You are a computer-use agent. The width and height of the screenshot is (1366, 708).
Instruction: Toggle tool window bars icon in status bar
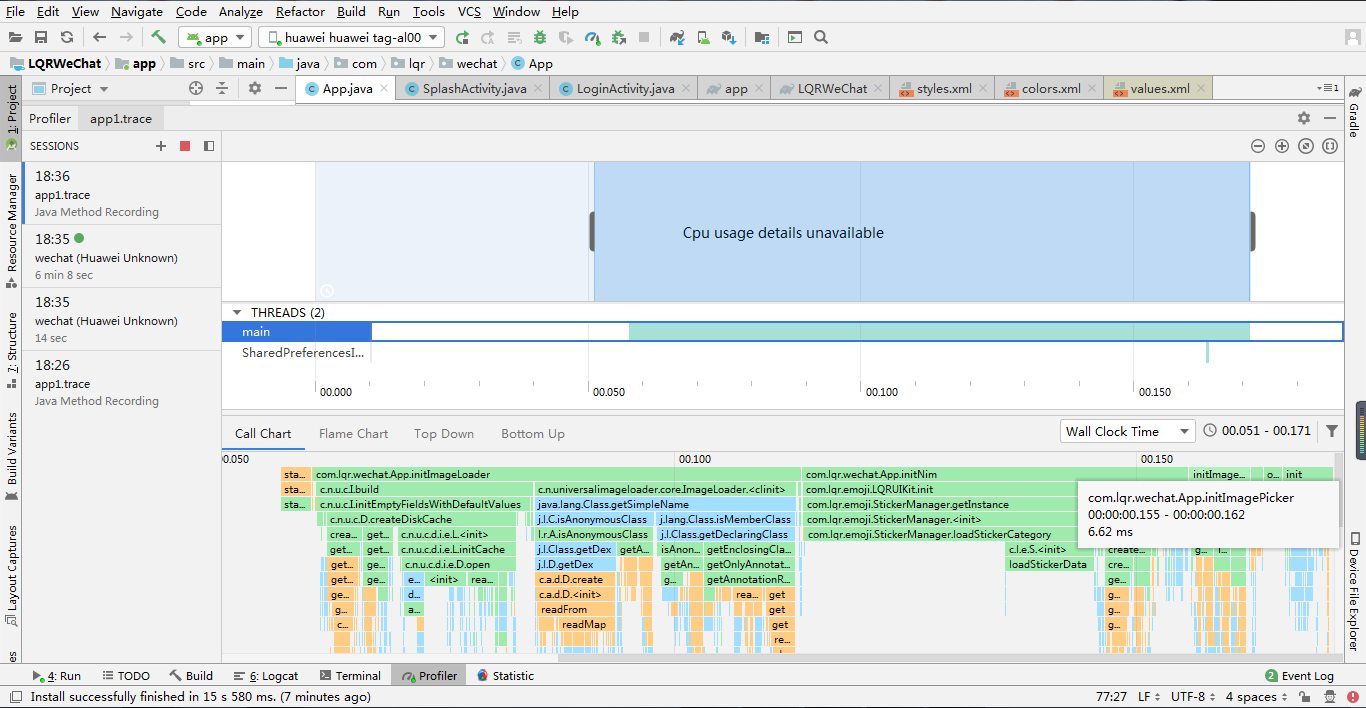(x=15, y=696)
